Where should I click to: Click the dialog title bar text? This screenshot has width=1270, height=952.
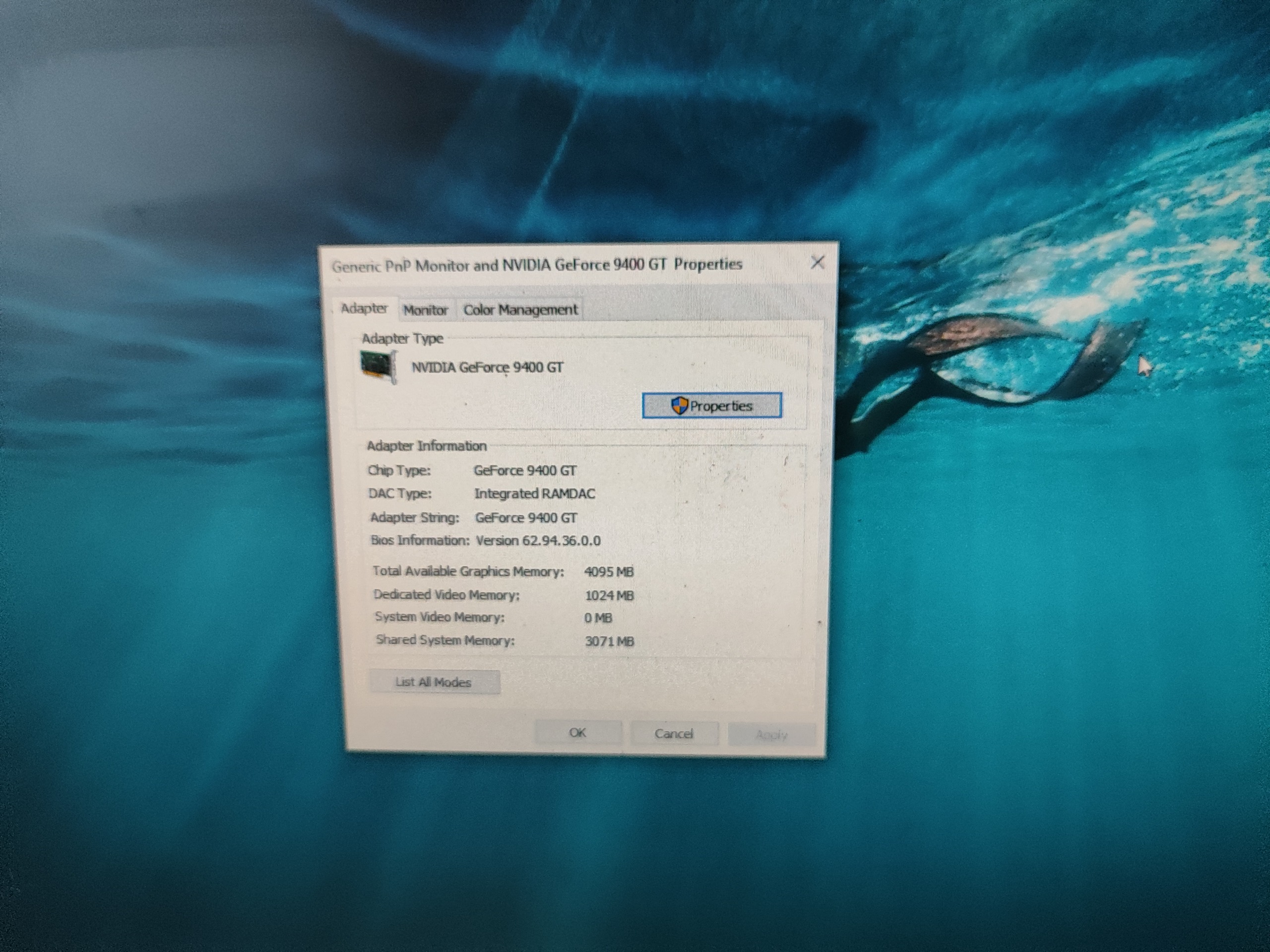click(537, 265)
